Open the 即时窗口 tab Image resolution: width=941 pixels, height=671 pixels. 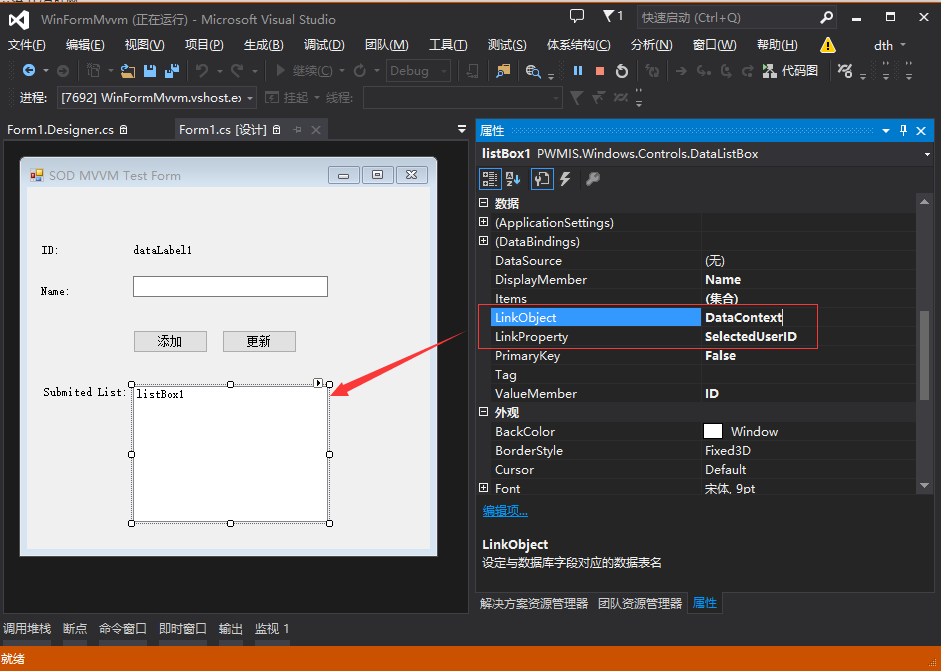pyautogui.click(x=183, y=628)
